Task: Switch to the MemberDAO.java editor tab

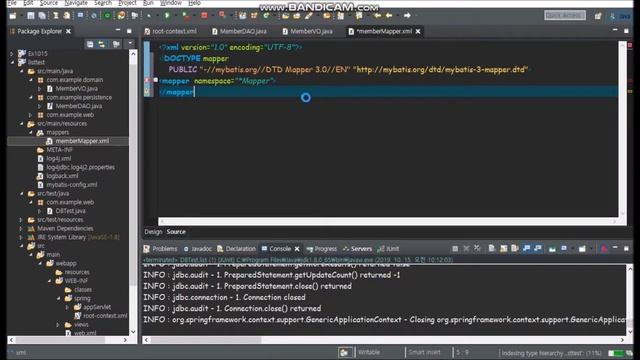Action: click(x=239, y=31)
